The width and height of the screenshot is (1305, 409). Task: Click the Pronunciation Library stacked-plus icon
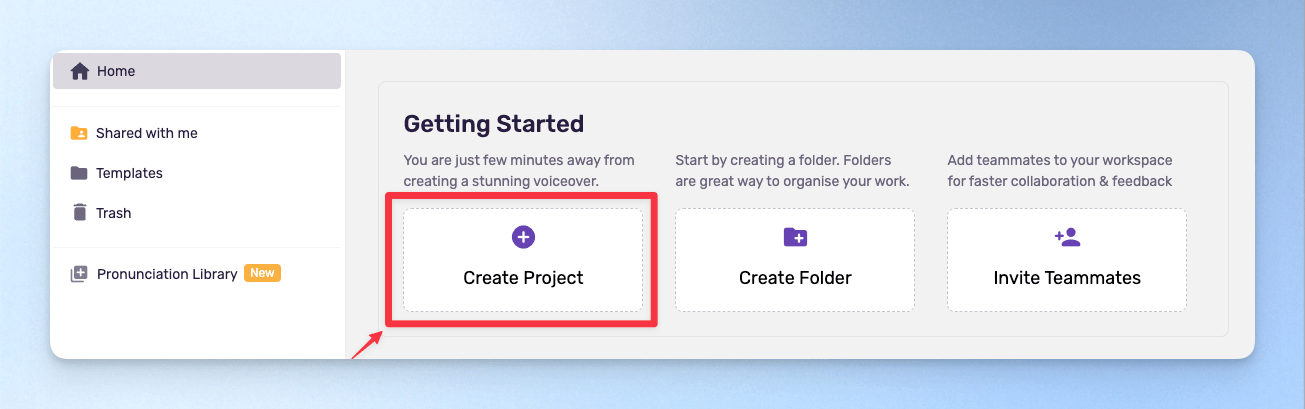(x=79, y=274)
